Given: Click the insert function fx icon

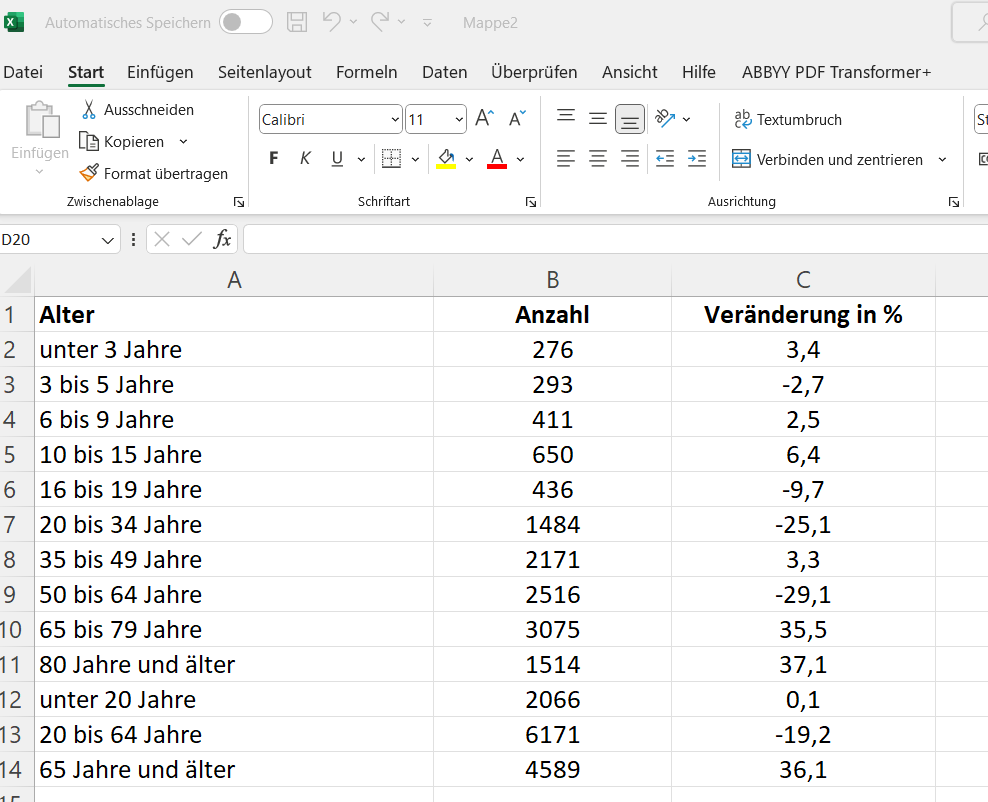Looking at the screenshot, I should [223, 240].
